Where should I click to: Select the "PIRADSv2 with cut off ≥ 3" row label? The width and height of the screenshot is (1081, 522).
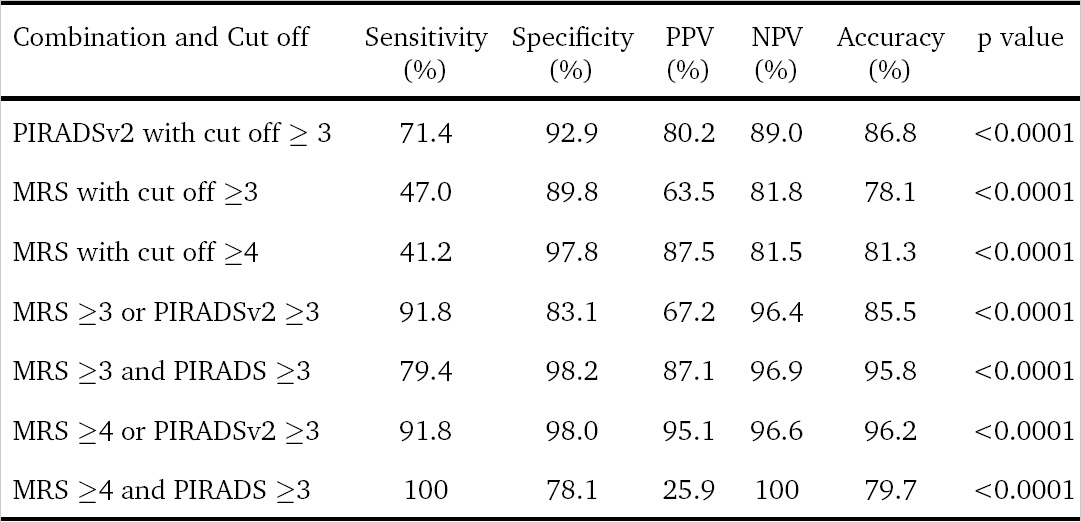pyautogui.click(x=172, y=133)
